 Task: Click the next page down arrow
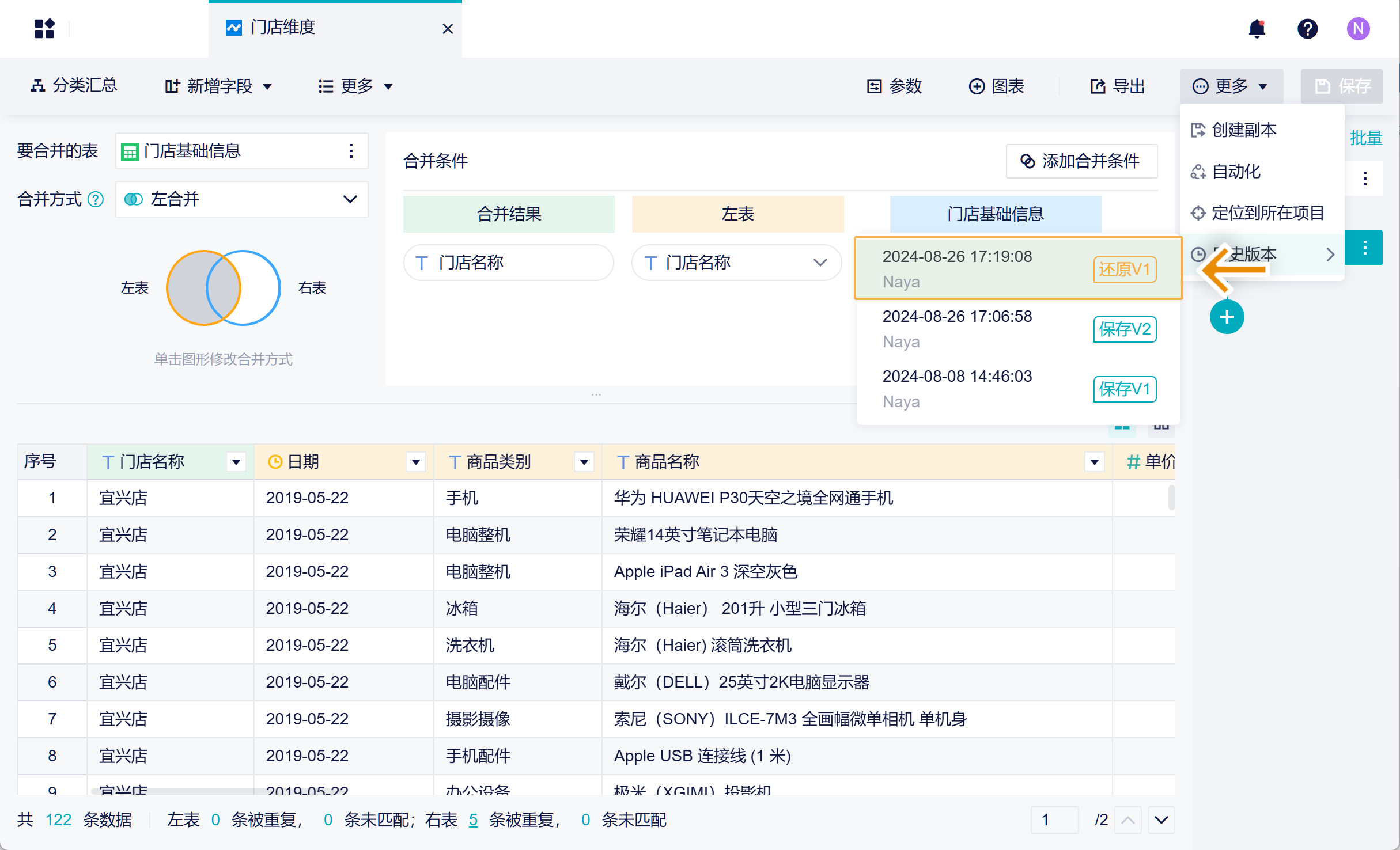[1161, 819]
